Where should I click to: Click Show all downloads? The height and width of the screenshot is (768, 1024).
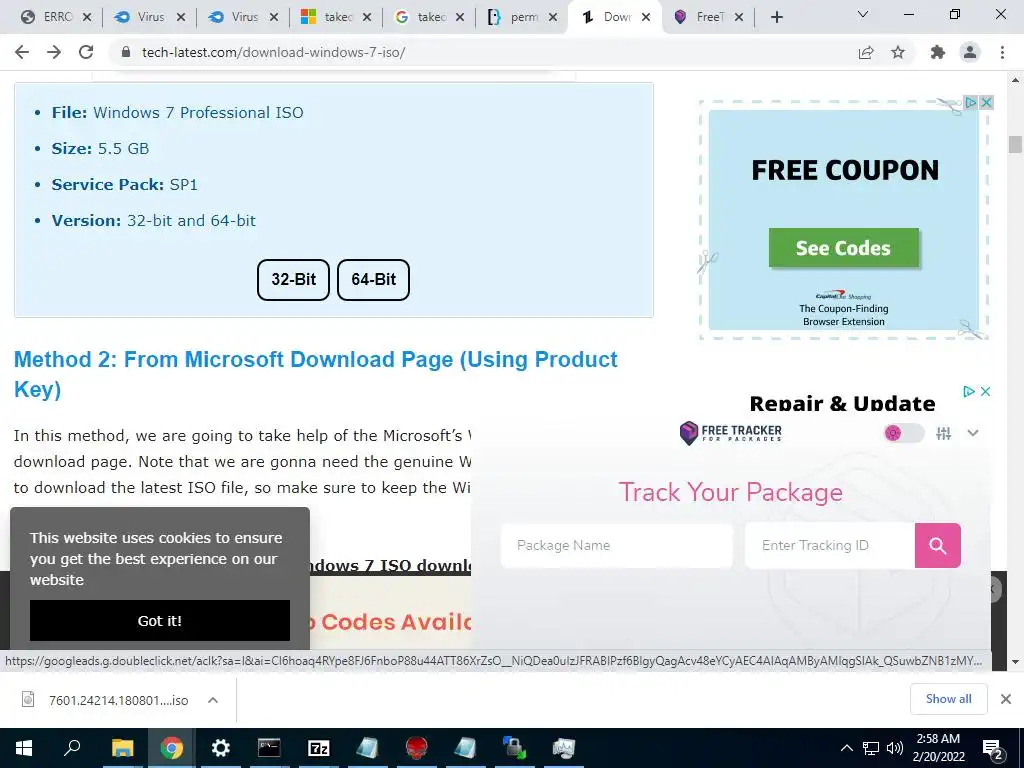(948, 699)
